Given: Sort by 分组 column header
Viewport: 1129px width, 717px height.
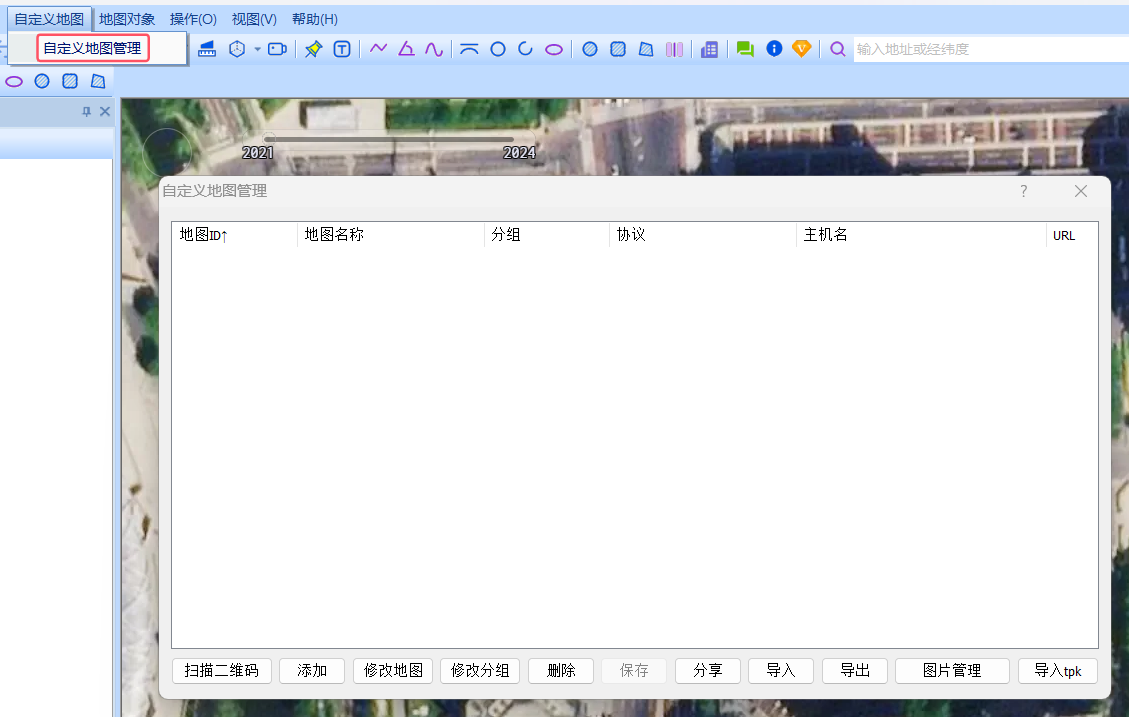Looking at the screenshot, I should (546, 235).
